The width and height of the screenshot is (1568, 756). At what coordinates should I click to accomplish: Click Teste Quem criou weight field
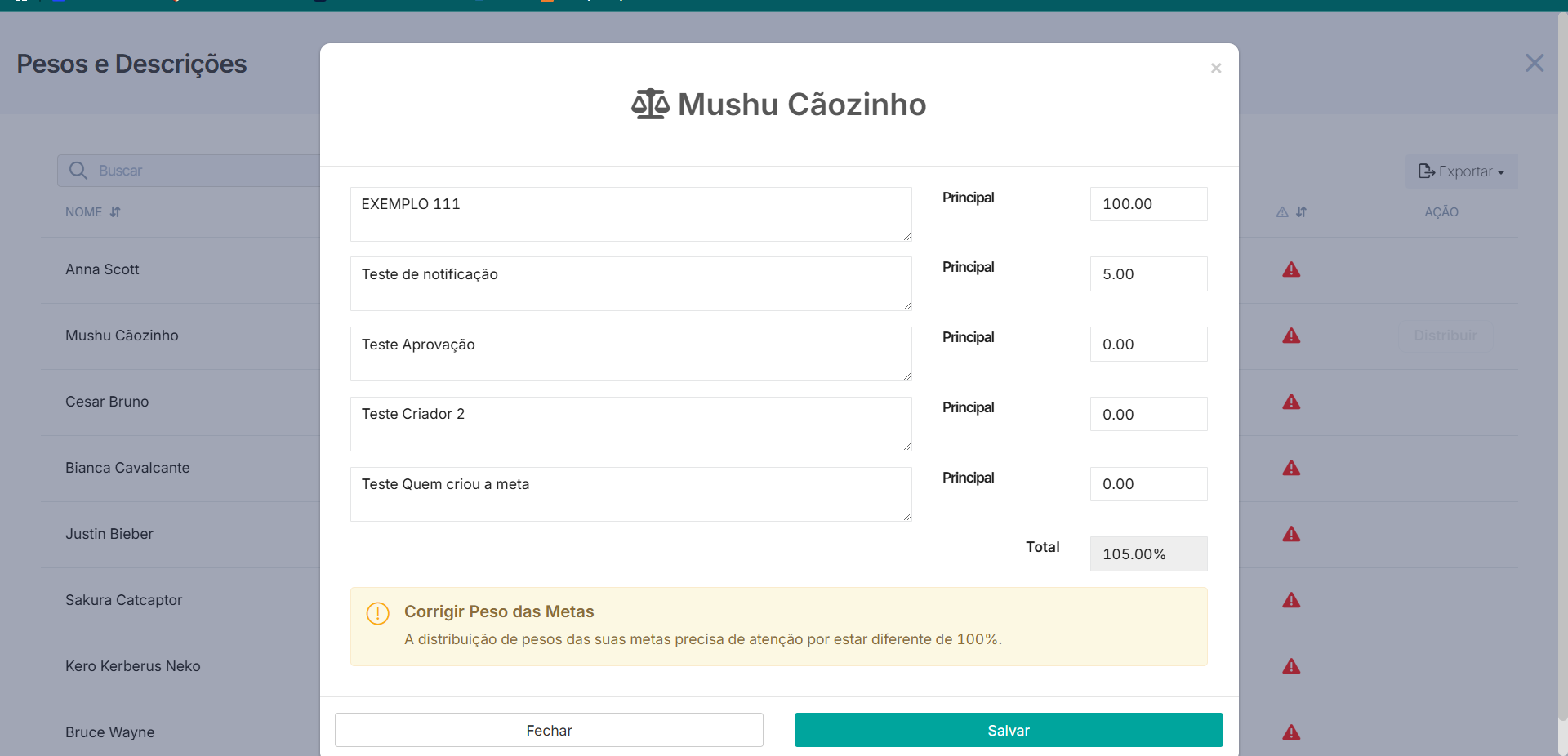click(x=1148, y=484)
